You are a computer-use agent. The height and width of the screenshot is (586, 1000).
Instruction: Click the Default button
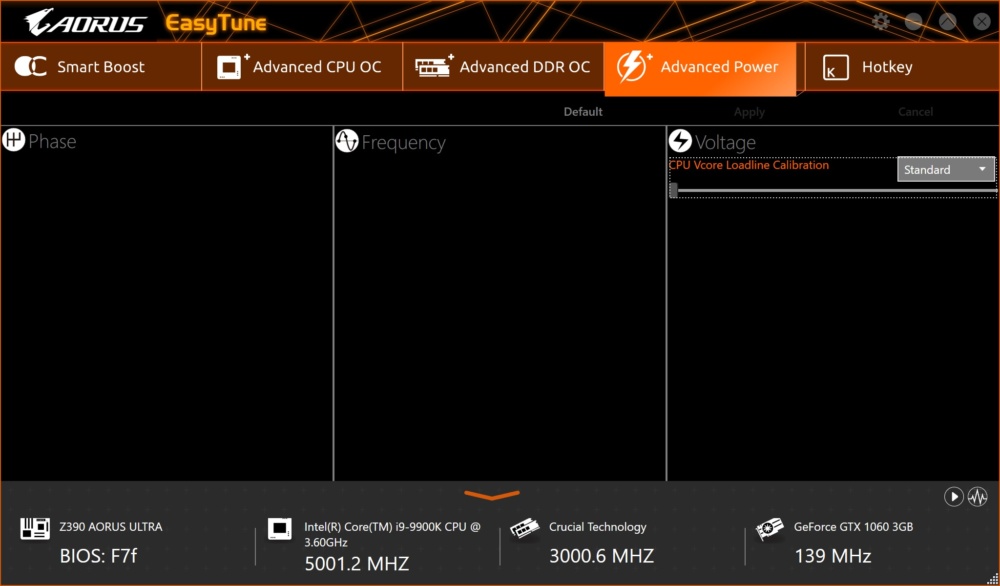583,112
